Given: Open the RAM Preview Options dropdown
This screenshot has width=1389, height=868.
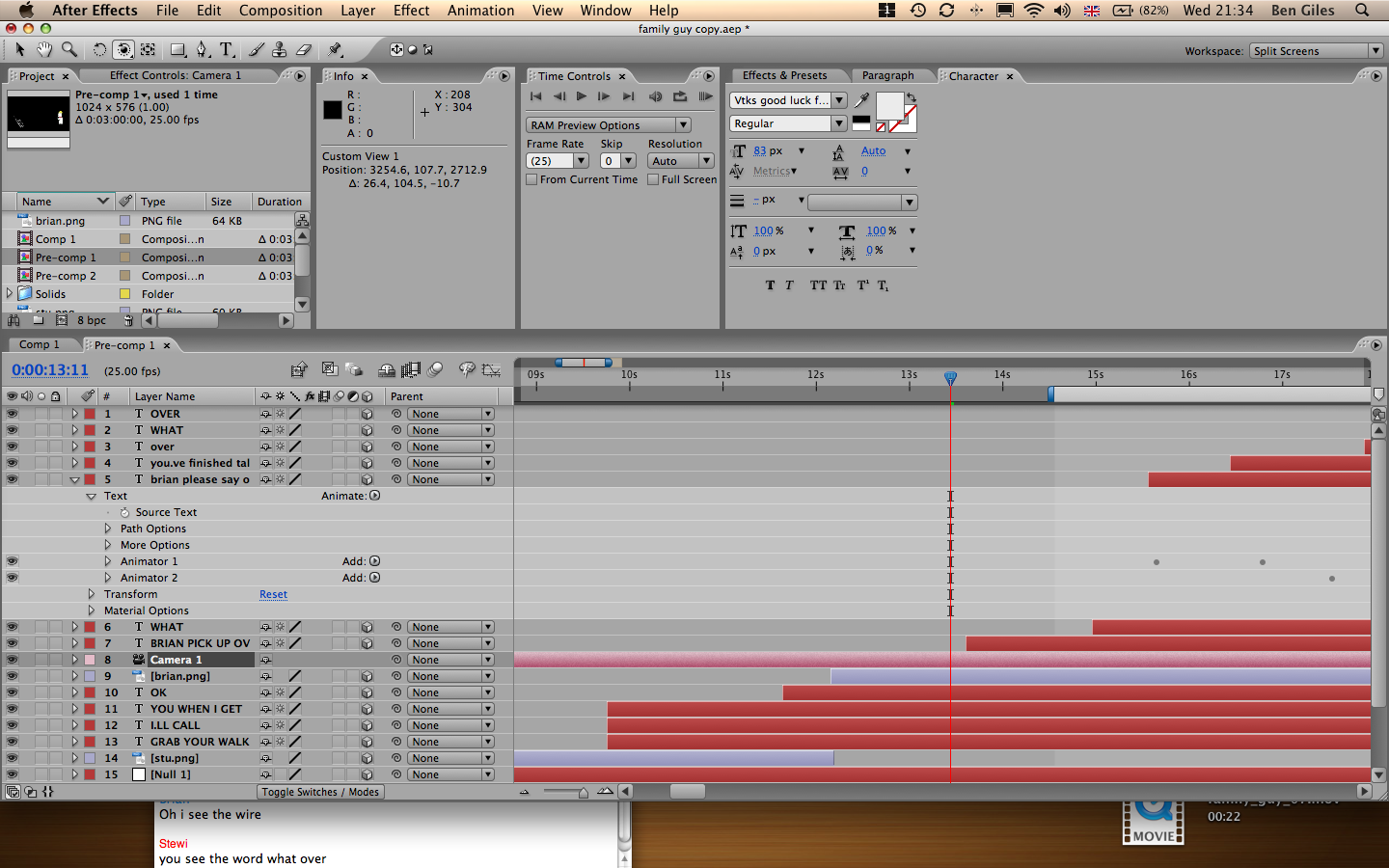Looking at the screenshot, I should 609,125.
